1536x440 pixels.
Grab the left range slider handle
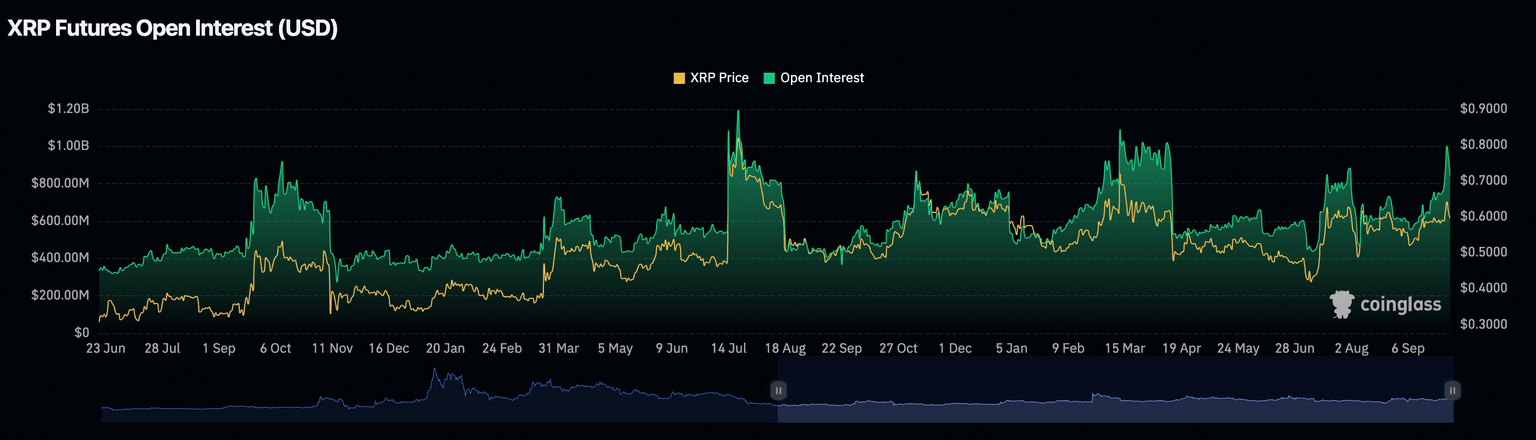click(x=778, y=390)
